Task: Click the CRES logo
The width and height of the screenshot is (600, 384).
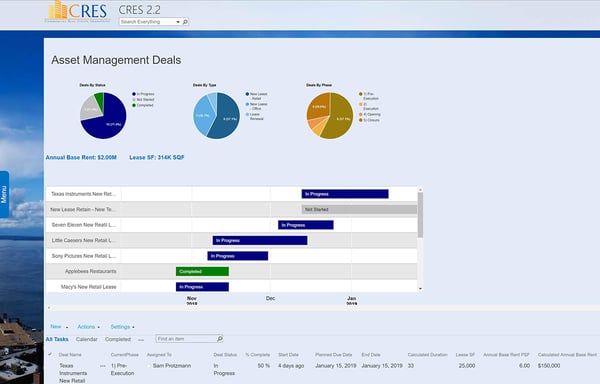Action: [78, 11]
